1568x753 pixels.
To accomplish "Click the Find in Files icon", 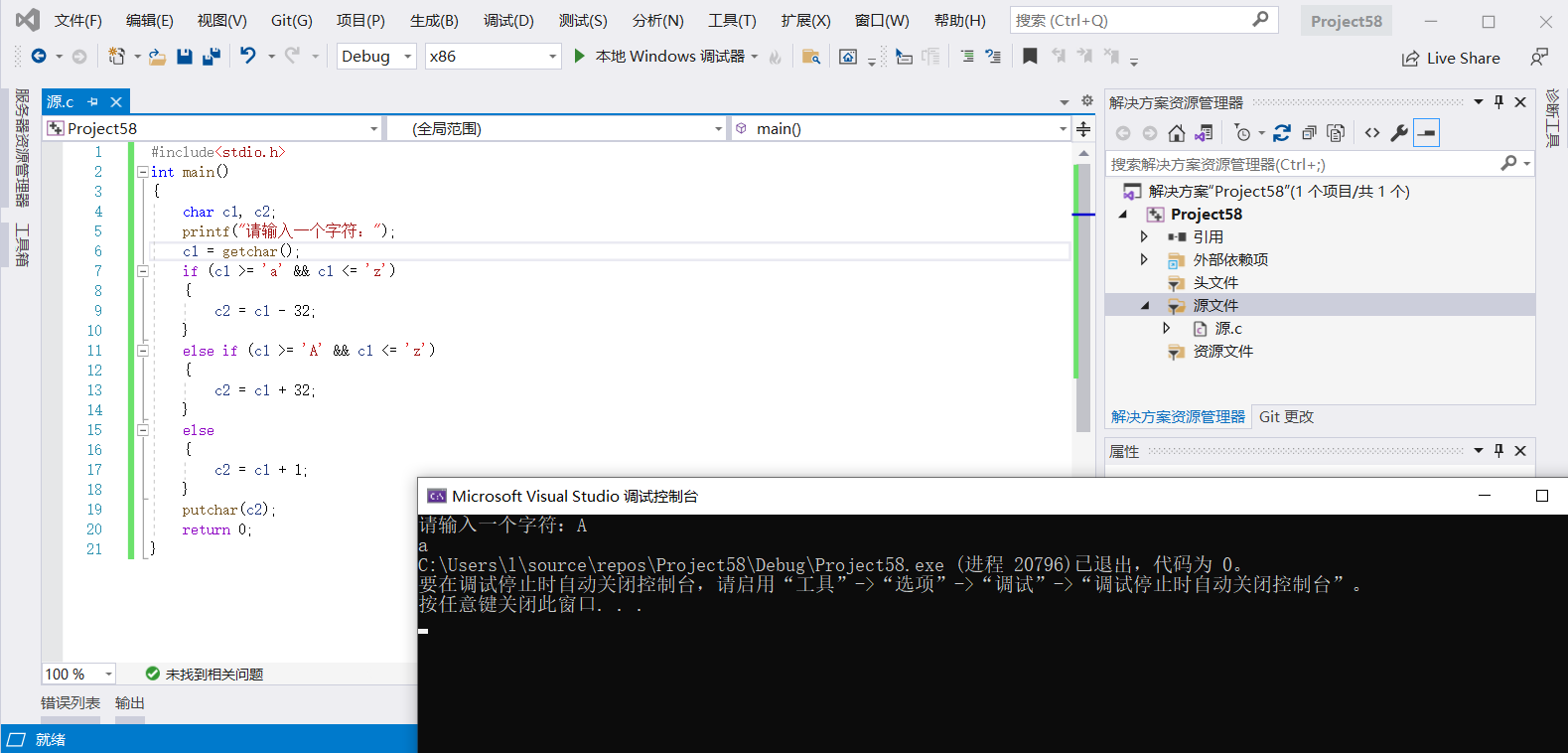I will point(811,57).
